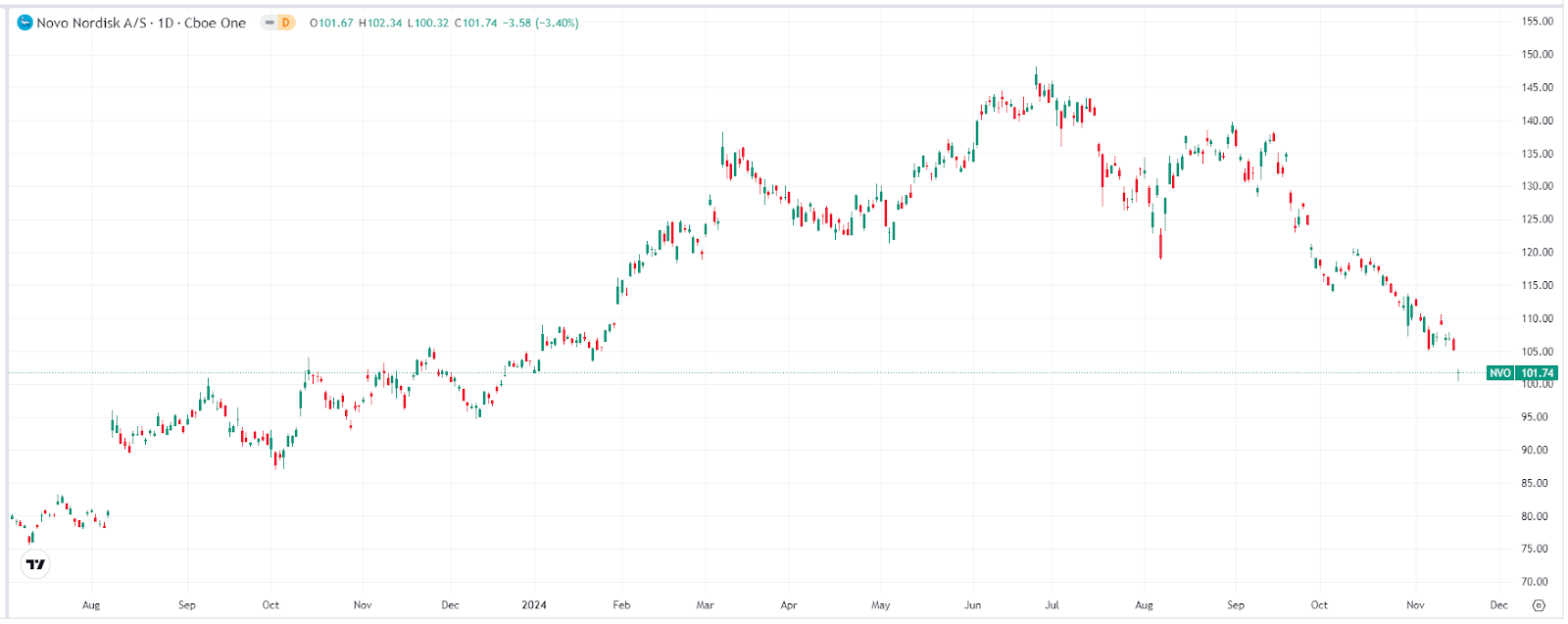Click the change value −3.58 (−3.40%)
The height and width of the screenshot is (624, 1568).
541,23
